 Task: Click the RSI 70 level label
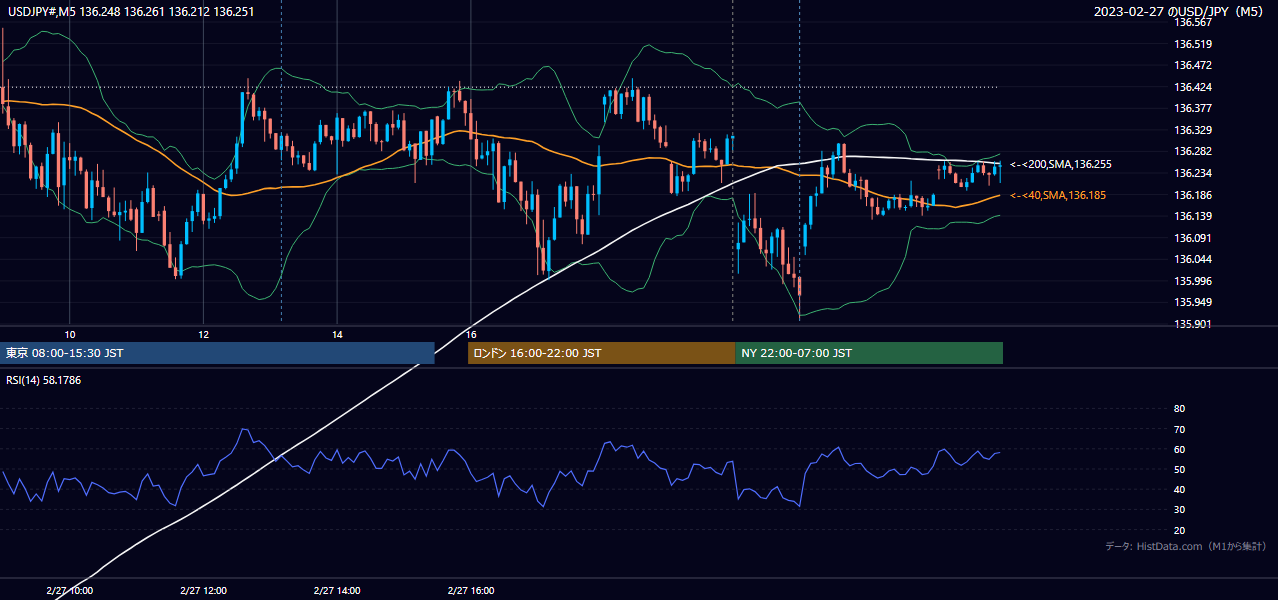click(1179, 429)
